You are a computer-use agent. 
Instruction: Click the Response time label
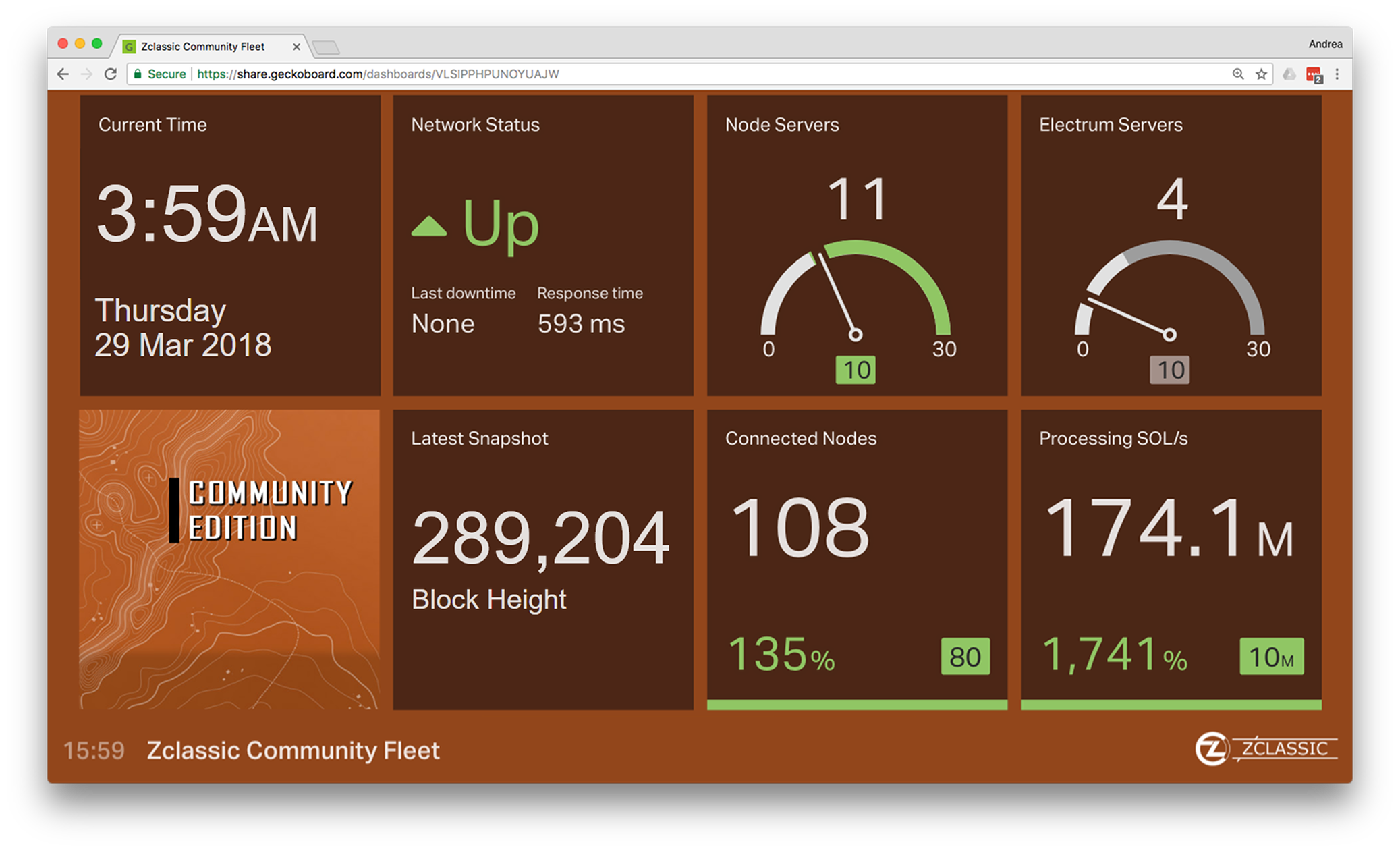pyautogui.click(x=590, y=294)
